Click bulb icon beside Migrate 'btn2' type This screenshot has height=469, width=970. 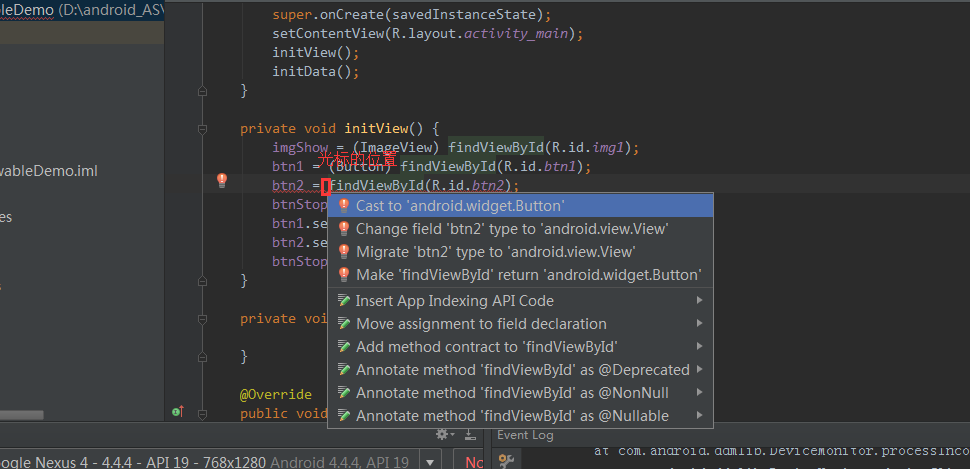pos(344,252)
